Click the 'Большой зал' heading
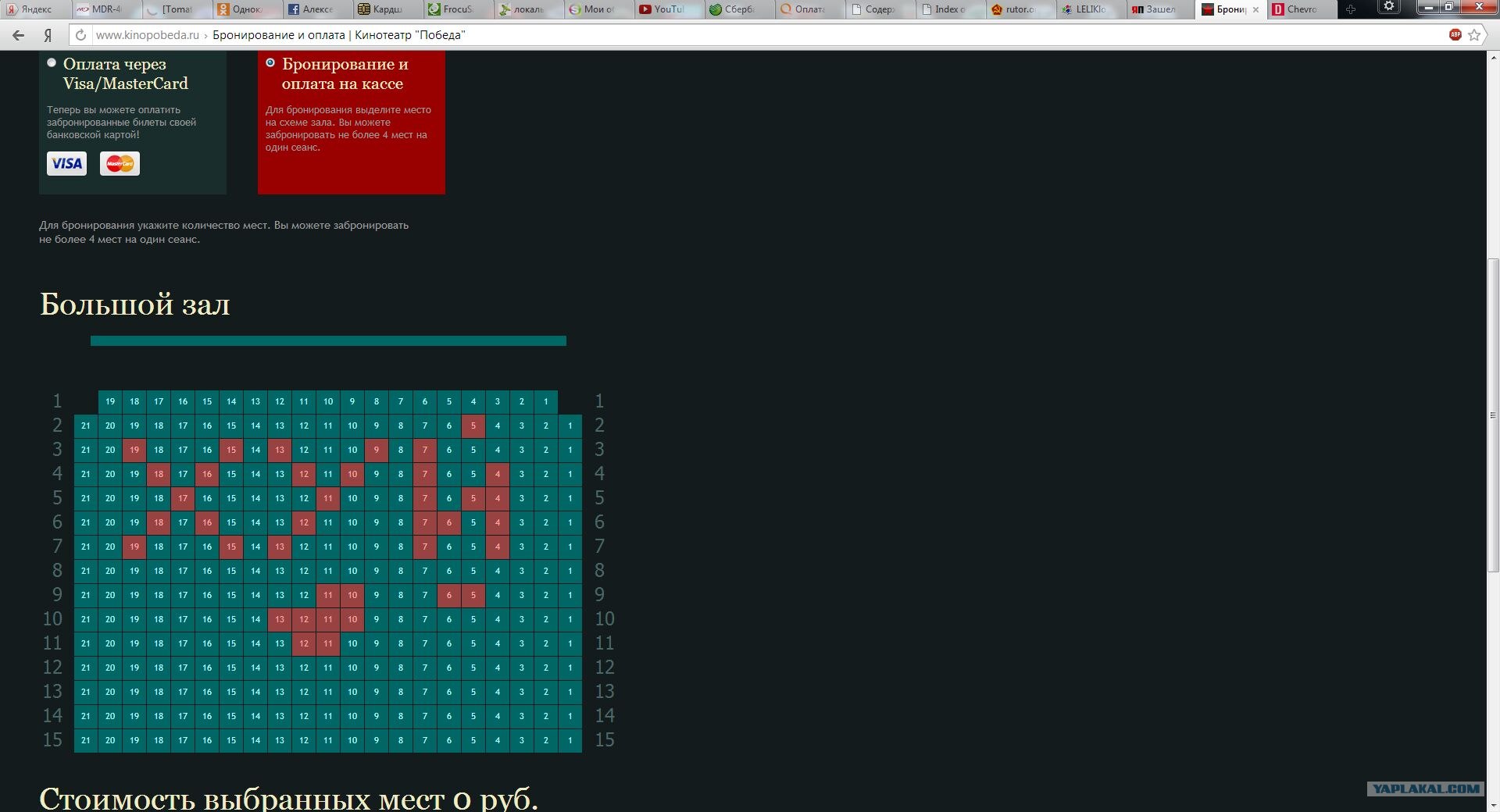 coord(134,304)
